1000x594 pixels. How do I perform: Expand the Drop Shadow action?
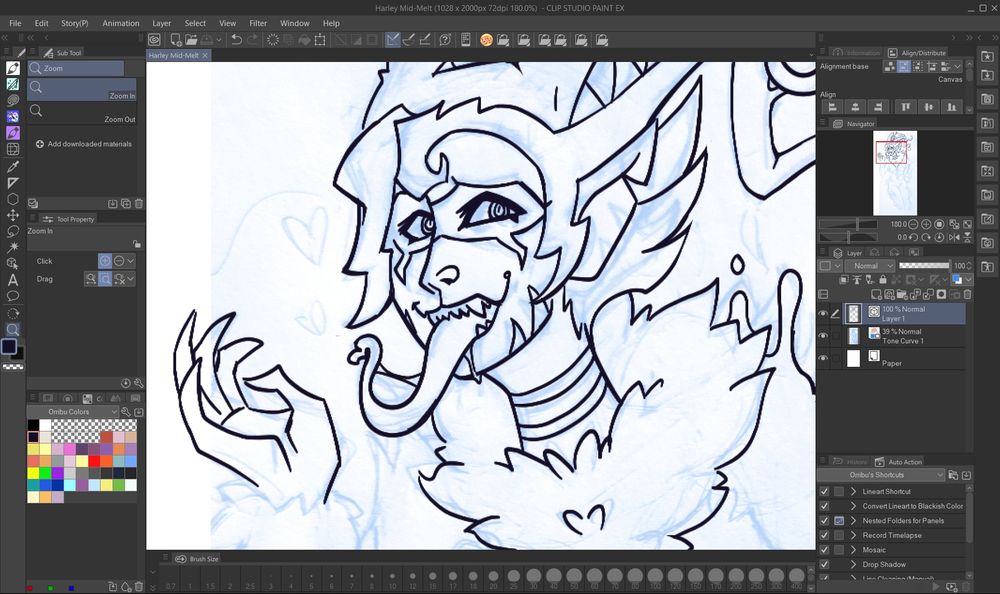[x=853, y=565]
